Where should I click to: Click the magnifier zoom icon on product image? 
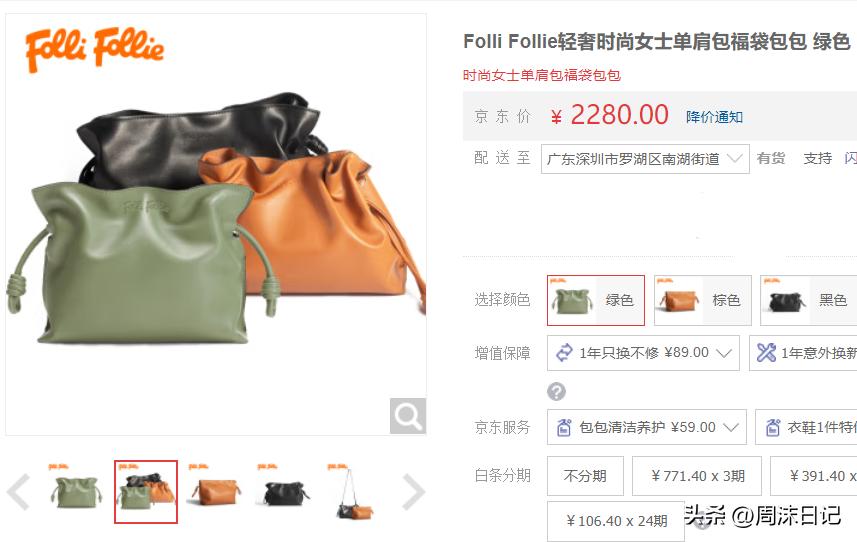tap(408, 416)
